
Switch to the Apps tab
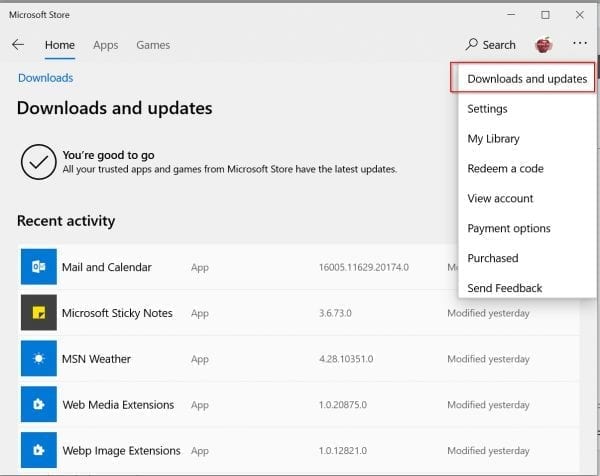[105, 45]
